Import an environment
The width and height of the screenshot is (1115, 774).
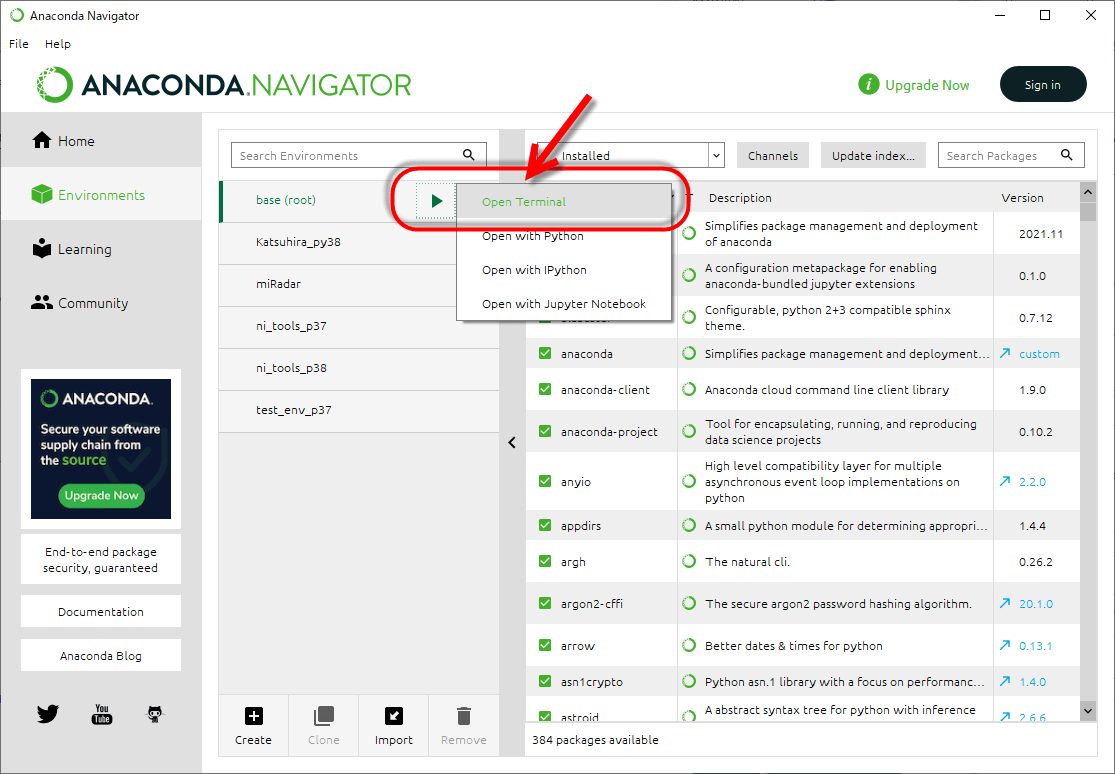[393, 726]
